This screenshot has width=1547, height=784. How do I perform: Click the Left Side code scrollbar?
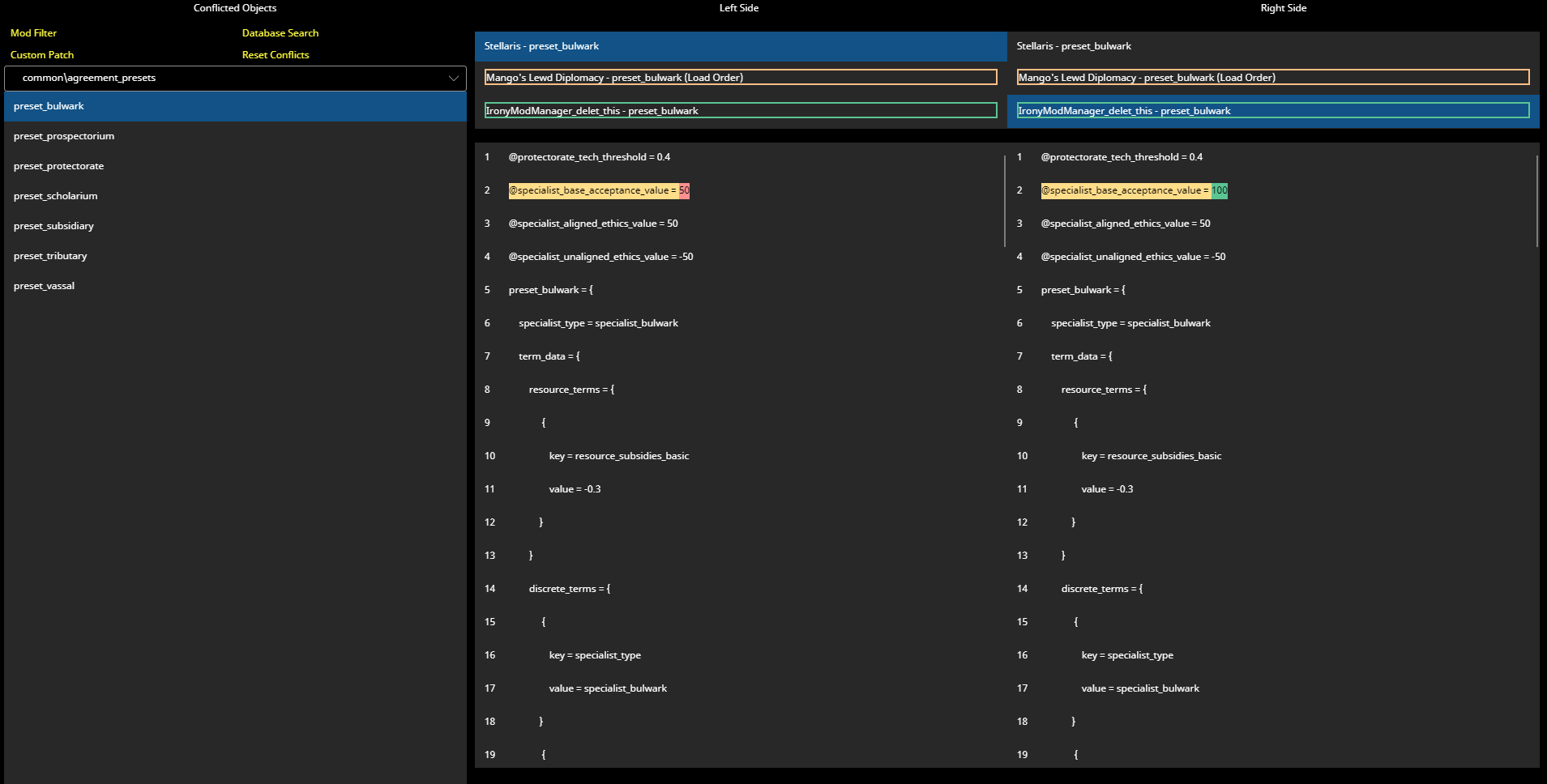[1005, 201]
